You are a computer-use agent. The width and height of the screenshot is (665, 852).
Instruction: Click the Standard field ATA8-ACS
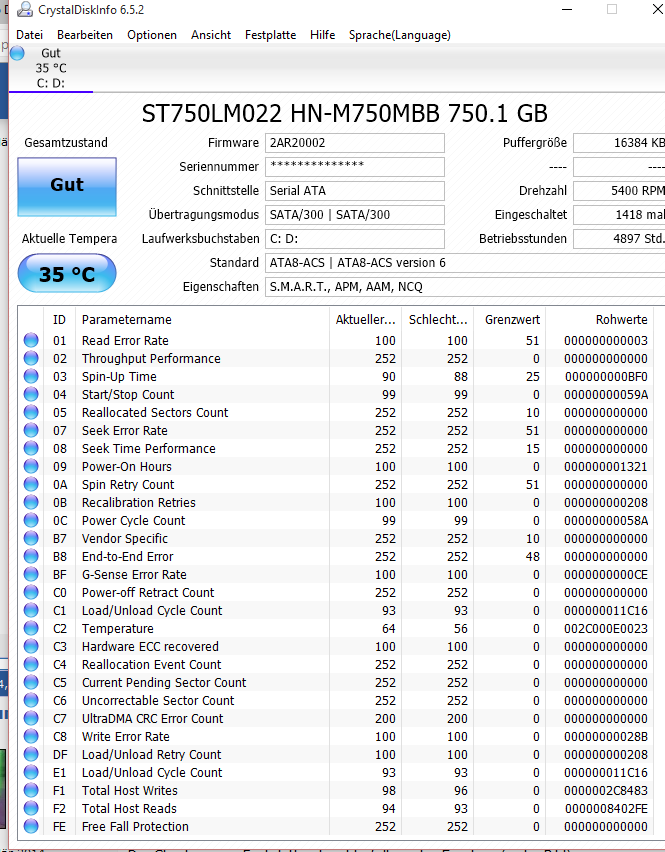pyautogui.click(x=465, y=262)
